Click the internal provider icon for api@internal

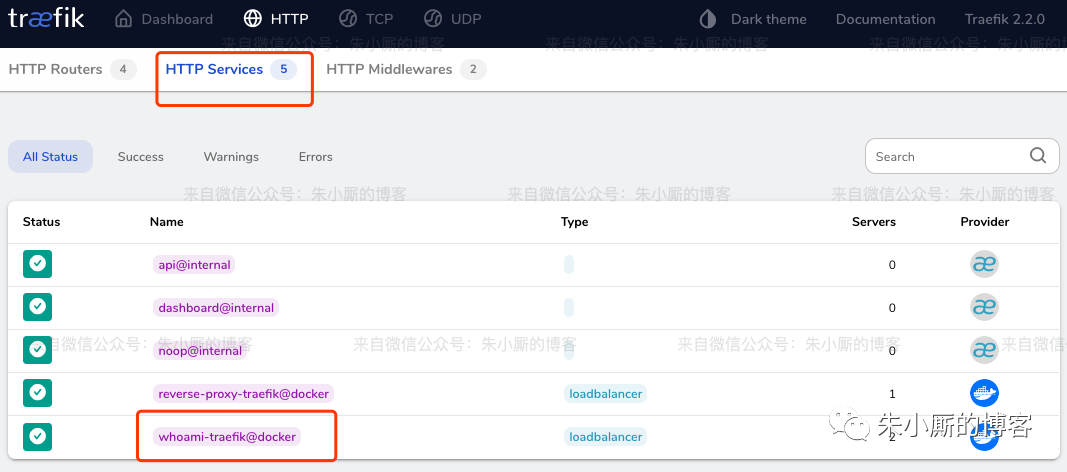coord(984,264)
